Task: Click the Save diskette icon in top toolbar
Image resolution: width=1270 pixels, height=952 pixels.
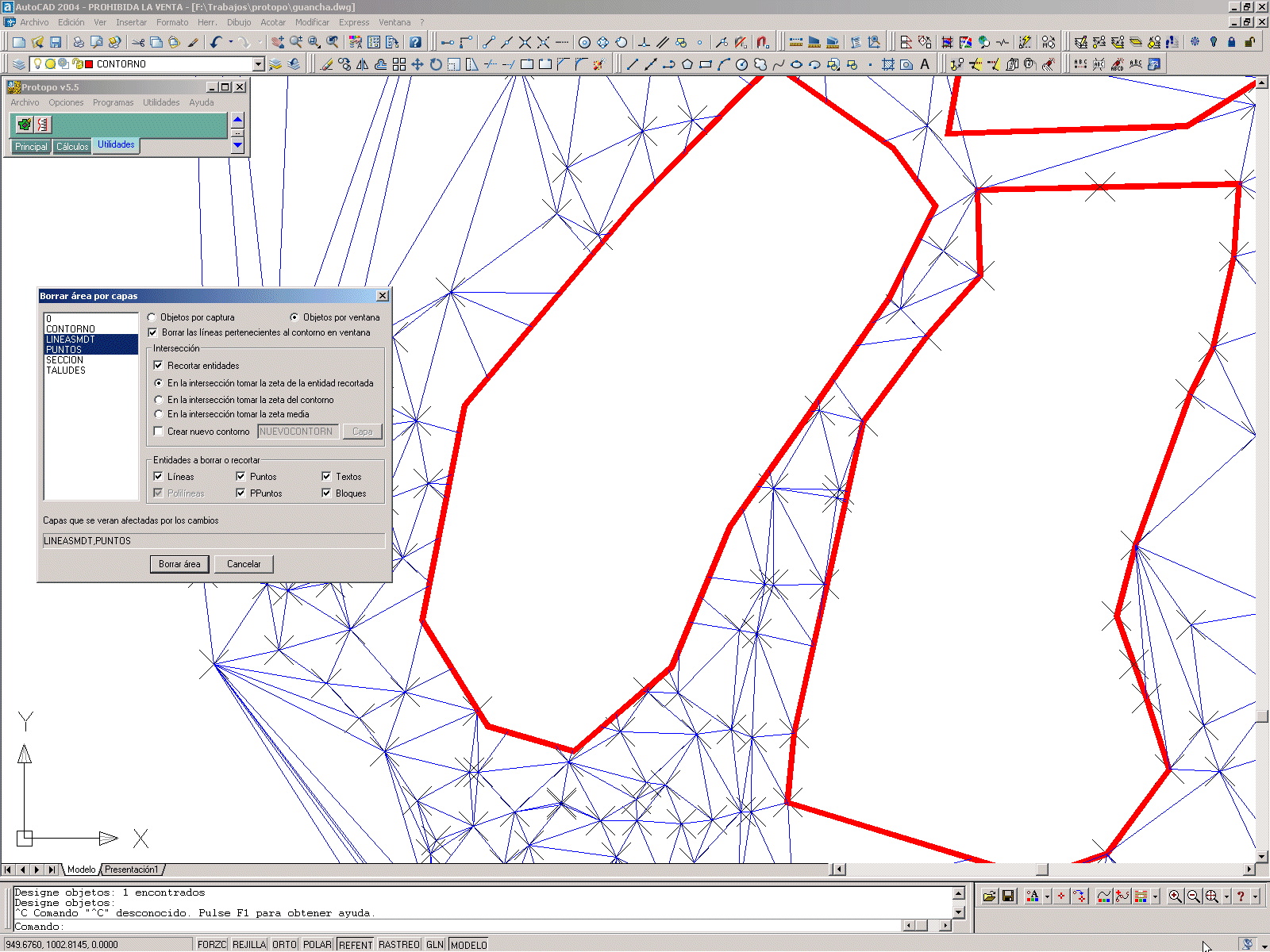Action: (56, 42)
